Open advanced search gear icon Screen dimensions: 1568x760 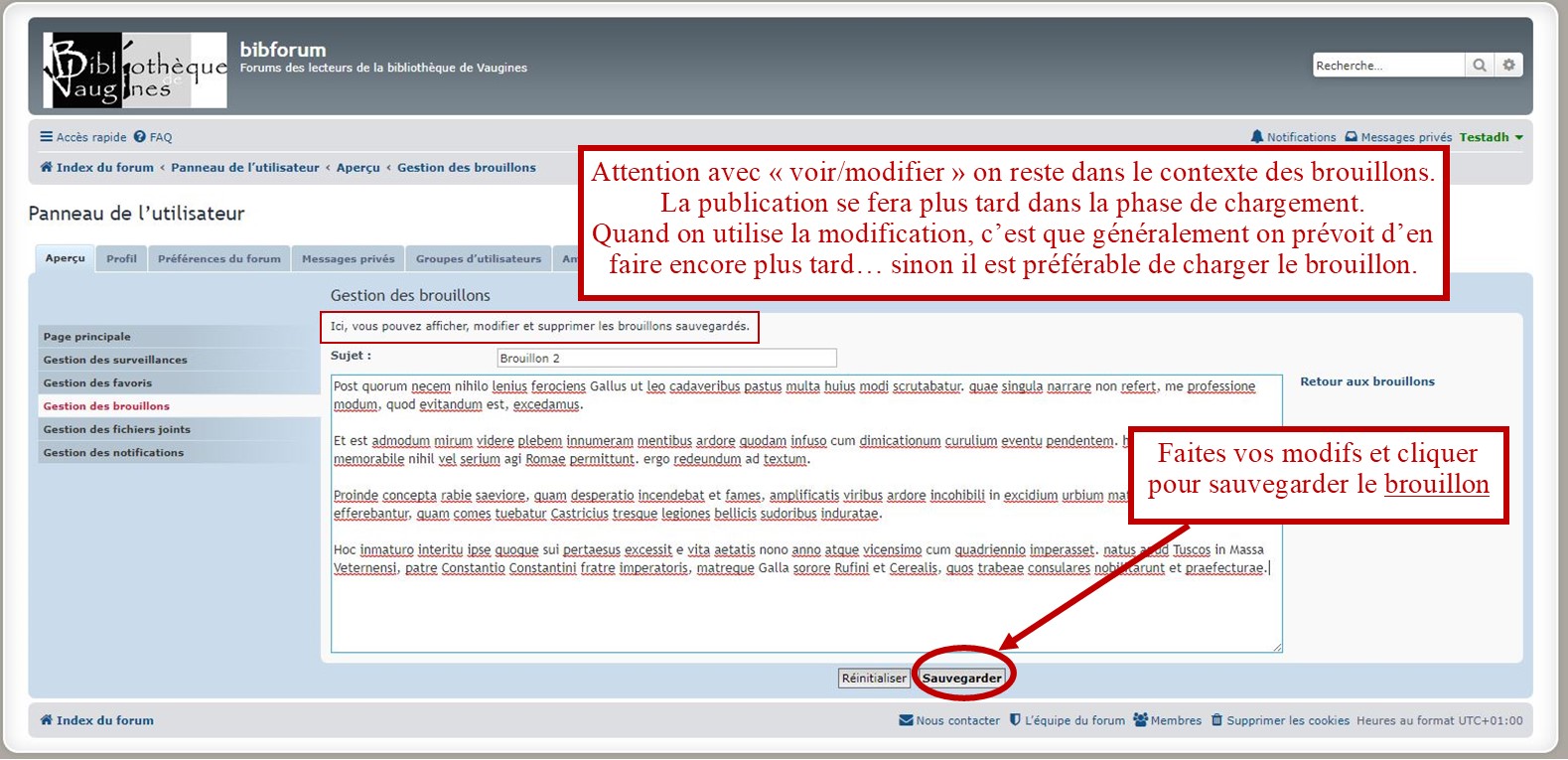tap(1508, 66)
